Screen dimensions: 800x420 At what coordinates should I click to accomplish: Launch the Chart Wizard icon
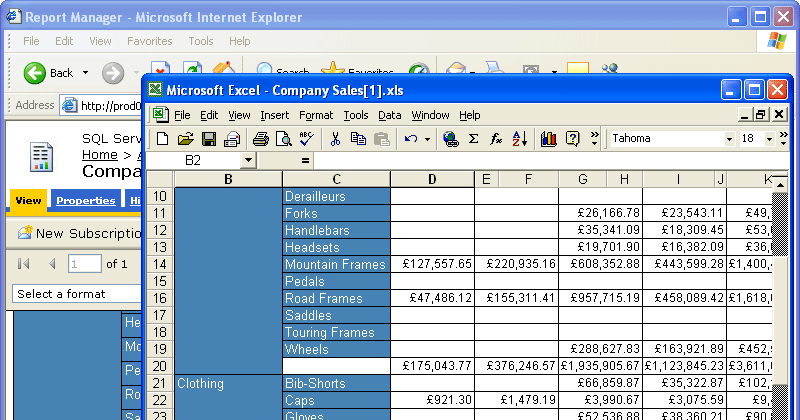pos(548,139)
